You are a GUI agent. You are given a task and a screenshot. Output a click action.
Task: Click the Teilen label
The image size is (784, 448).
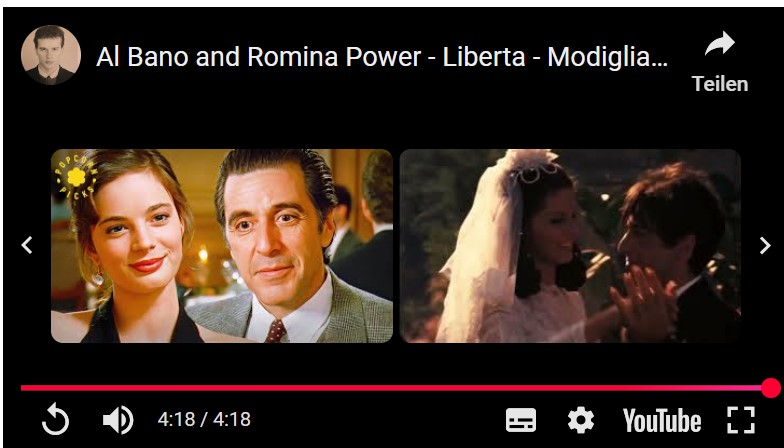pyautogui.click(x=720, y=84)
